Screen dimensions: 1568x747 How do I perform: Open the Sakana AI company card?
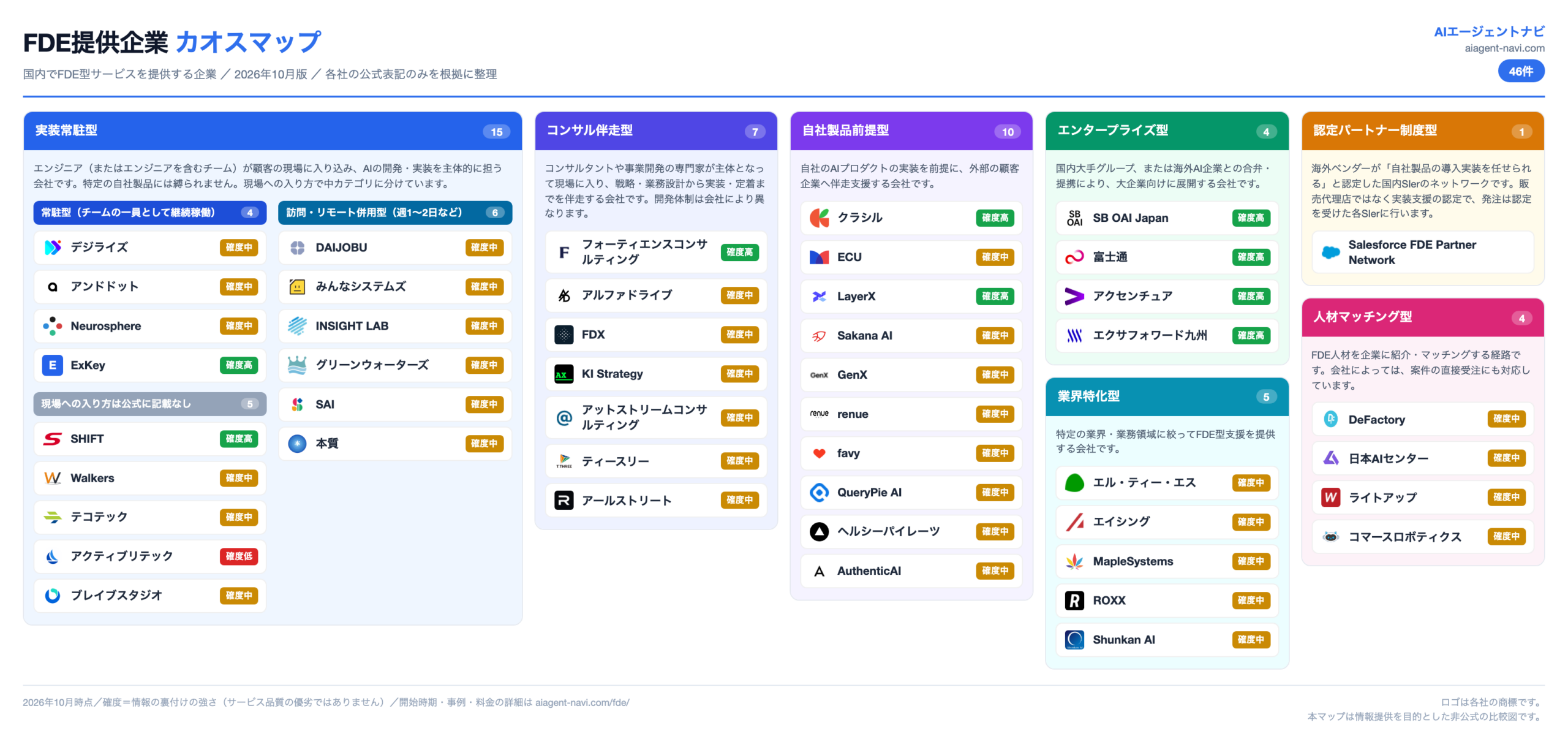coord(912,336)
